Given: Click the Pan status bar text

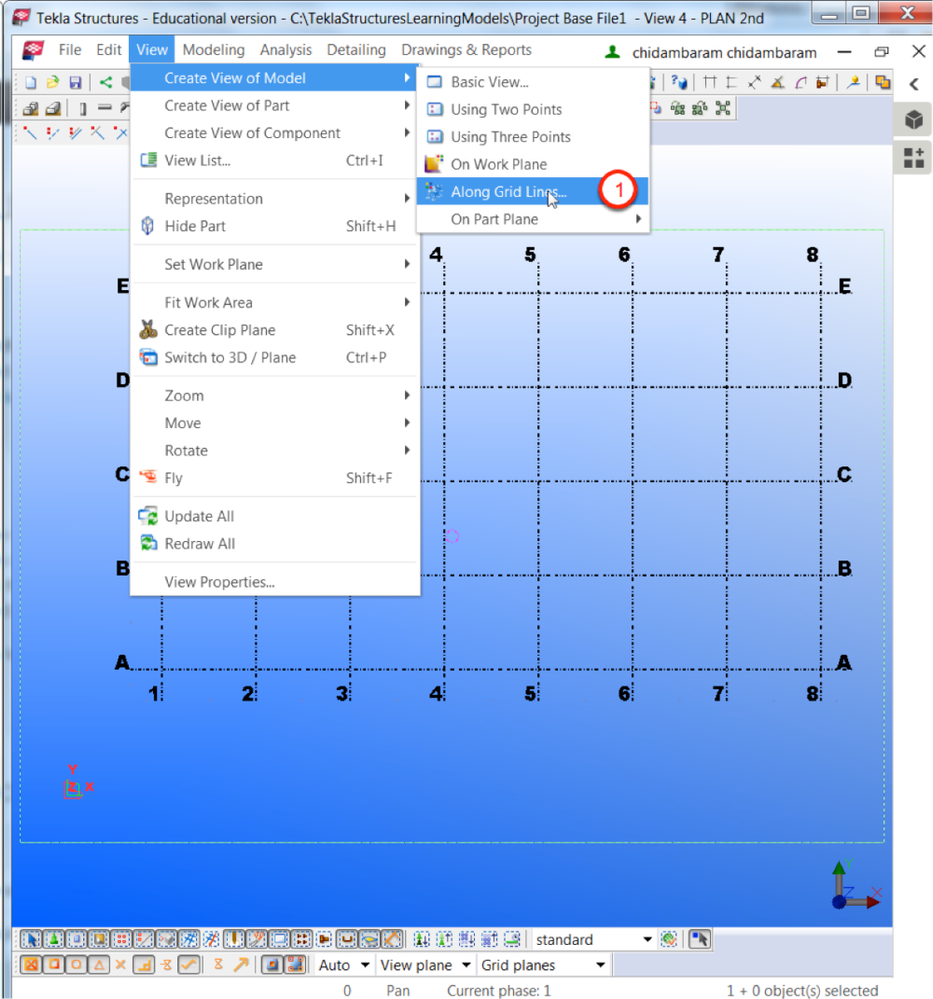Looking at the screenshot, I should pos(398,990).
